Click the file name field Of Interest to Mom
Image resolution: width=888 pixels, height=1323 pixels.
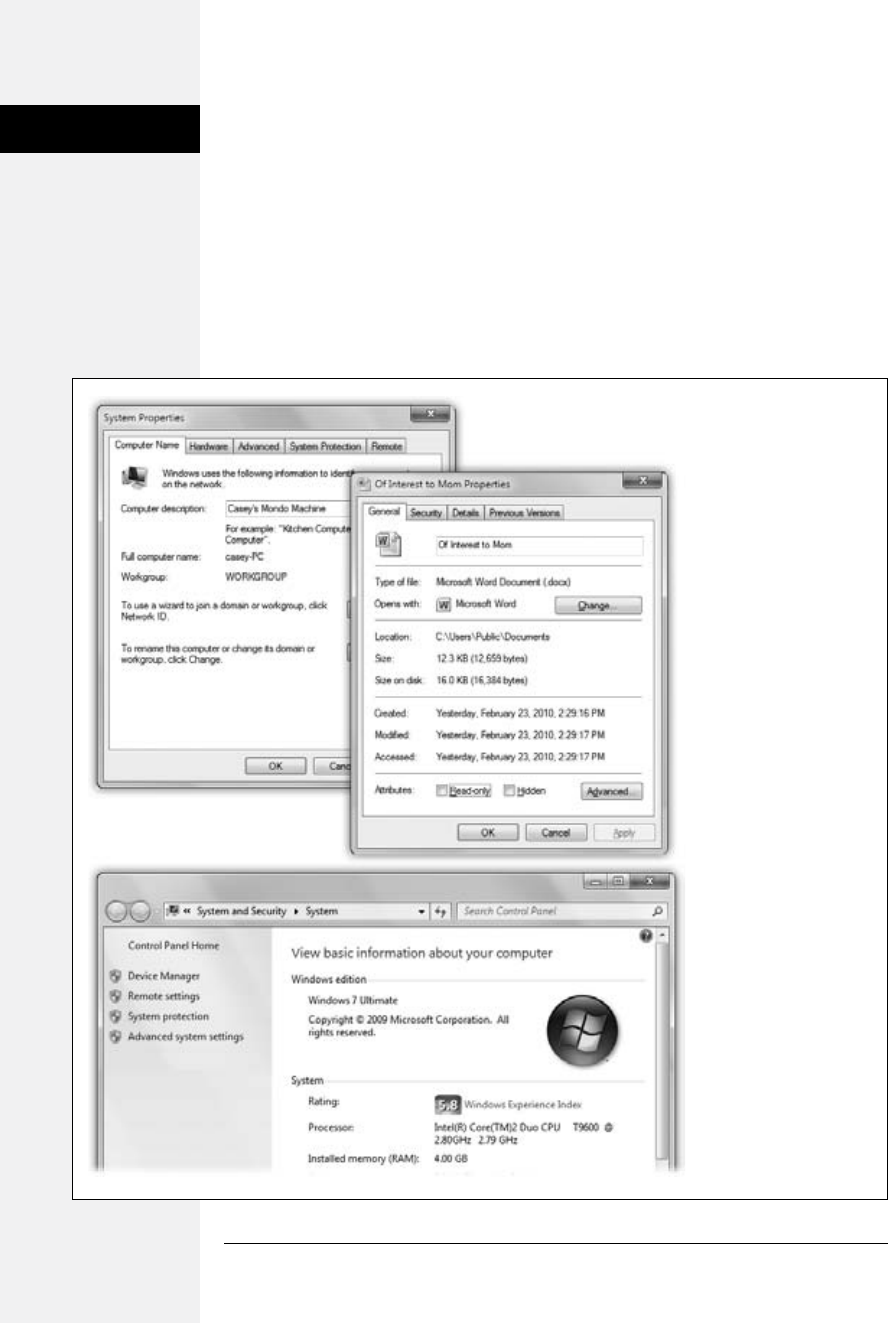tap(538, 546)
